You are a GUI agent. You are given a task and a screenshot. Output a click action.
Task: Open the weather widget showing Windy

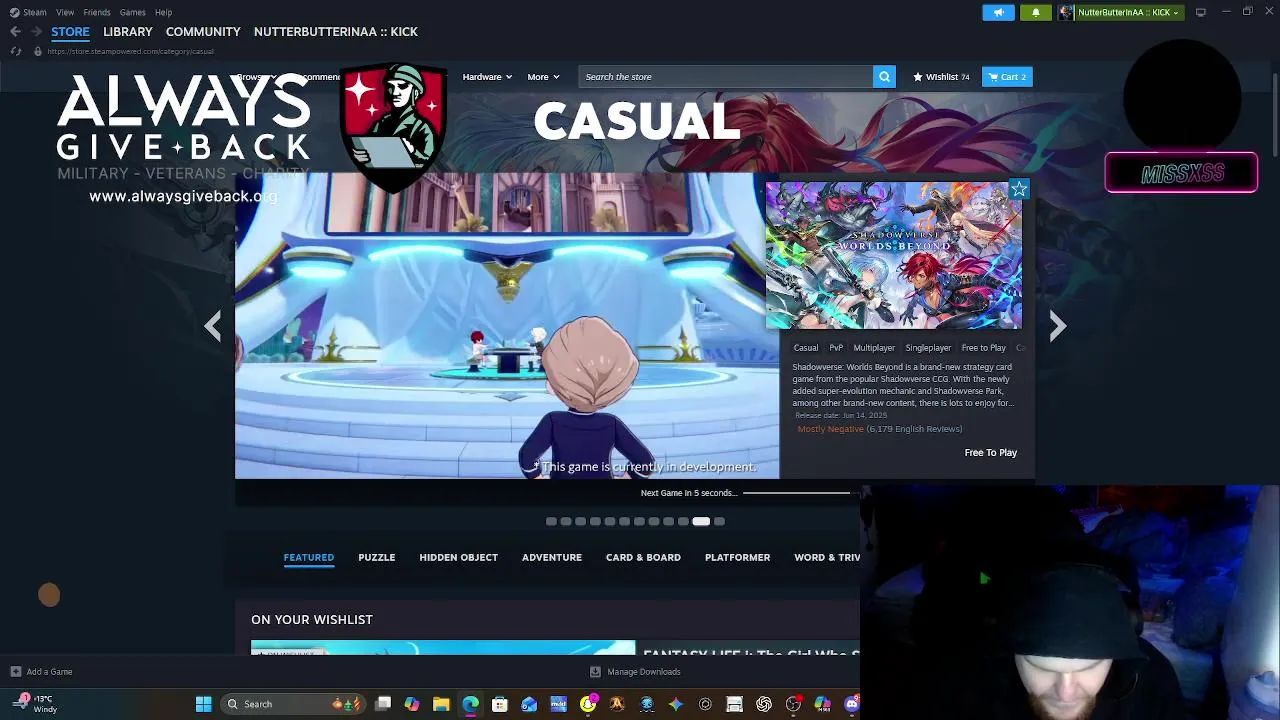pos(34,704)
